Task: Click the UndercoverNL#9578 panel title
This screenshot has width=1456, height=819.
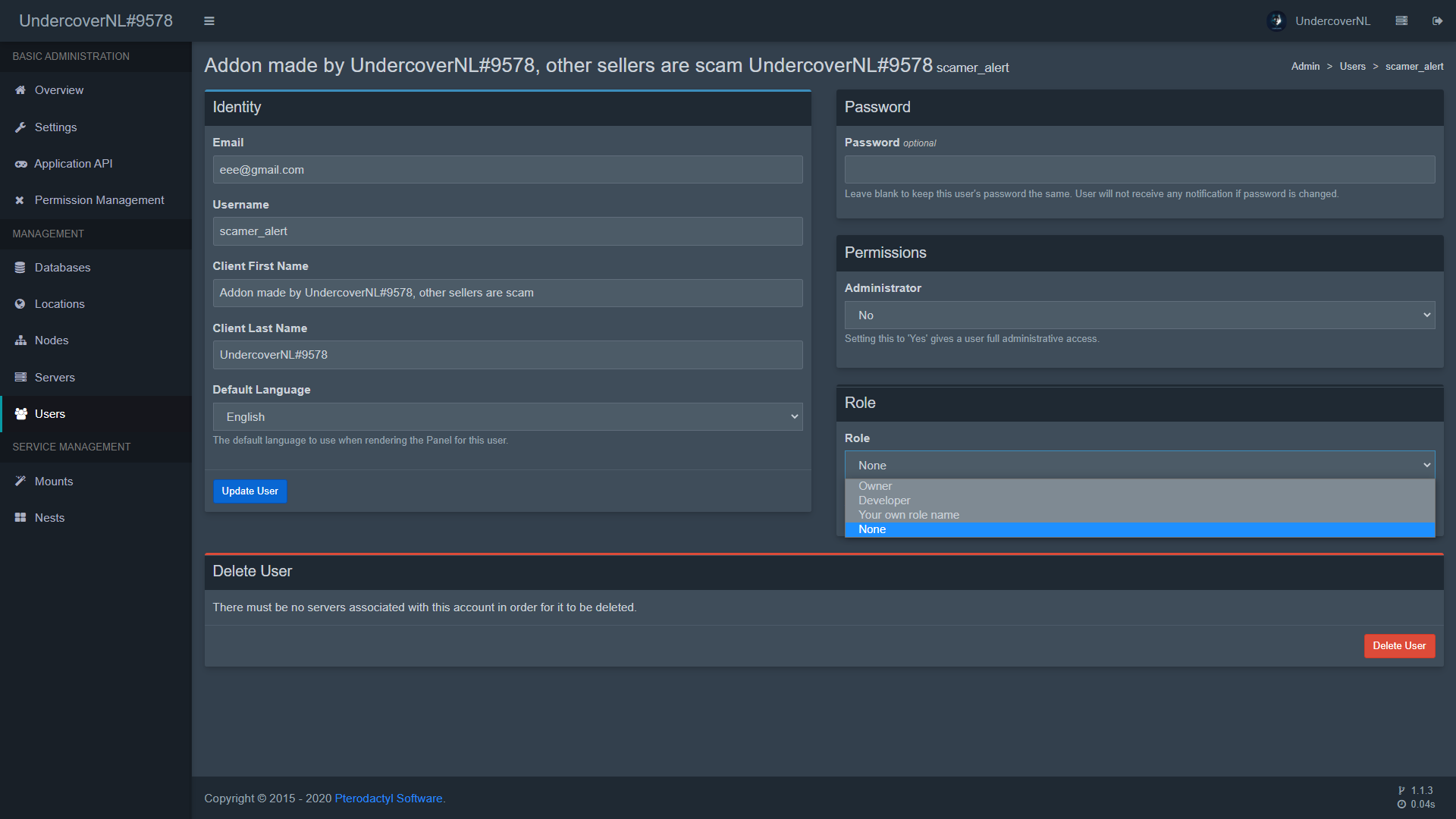Action: [x=96, y=21]
